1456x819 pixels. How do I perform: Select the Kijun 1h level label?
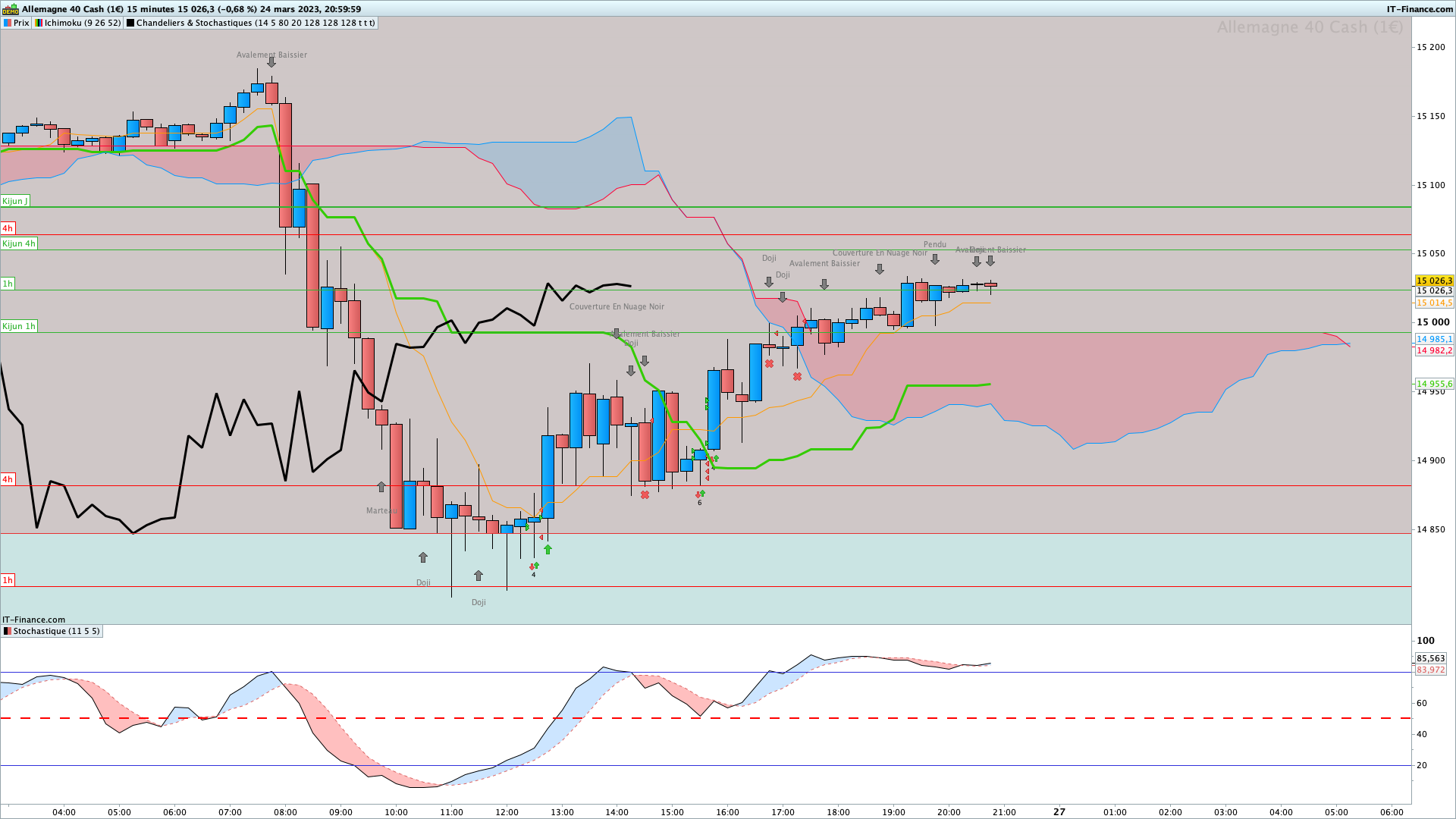[19, 326]
